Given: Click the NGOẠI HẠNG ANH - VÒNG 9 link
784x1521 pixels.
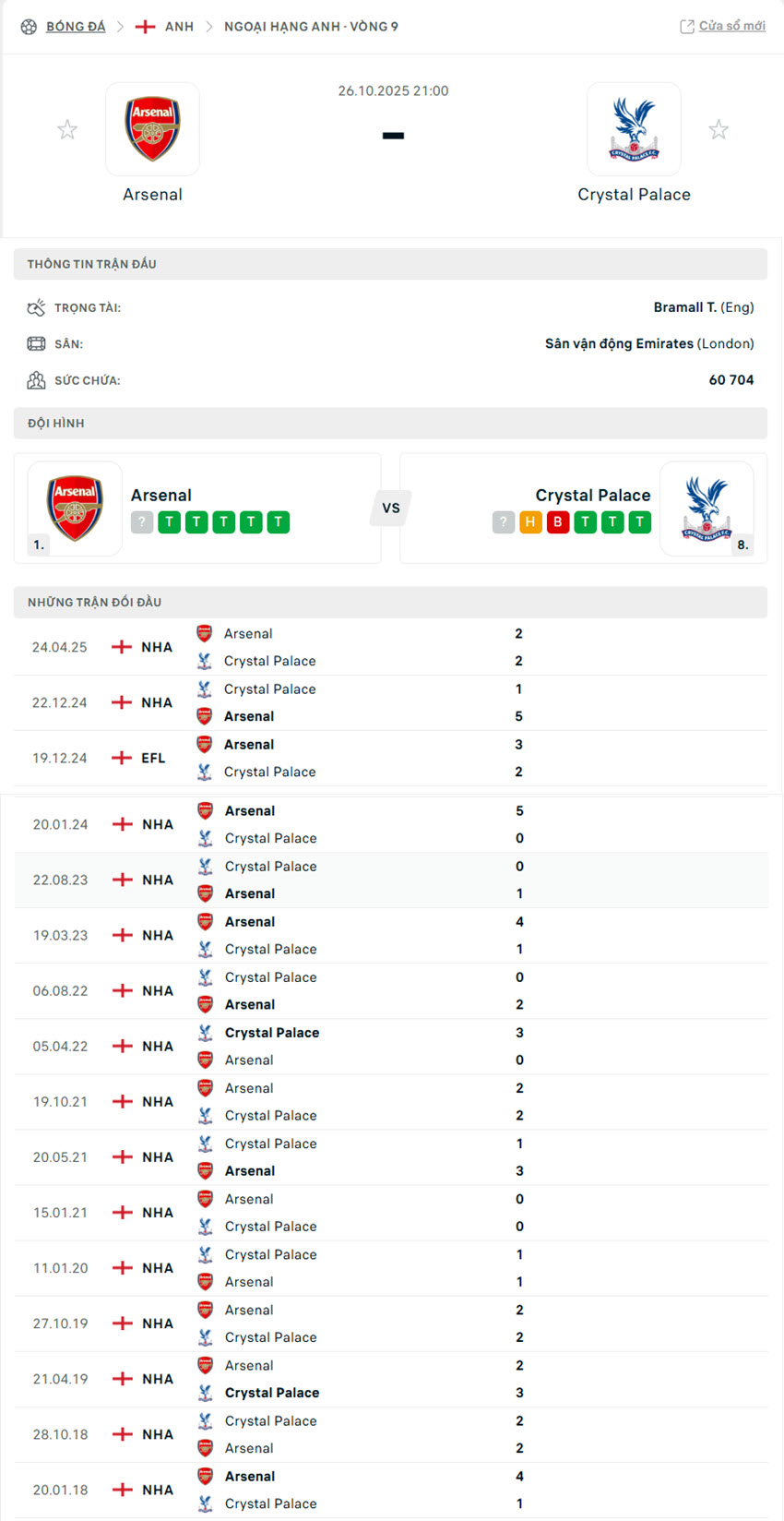Looking at the screenshot, I should coord(311,26).
